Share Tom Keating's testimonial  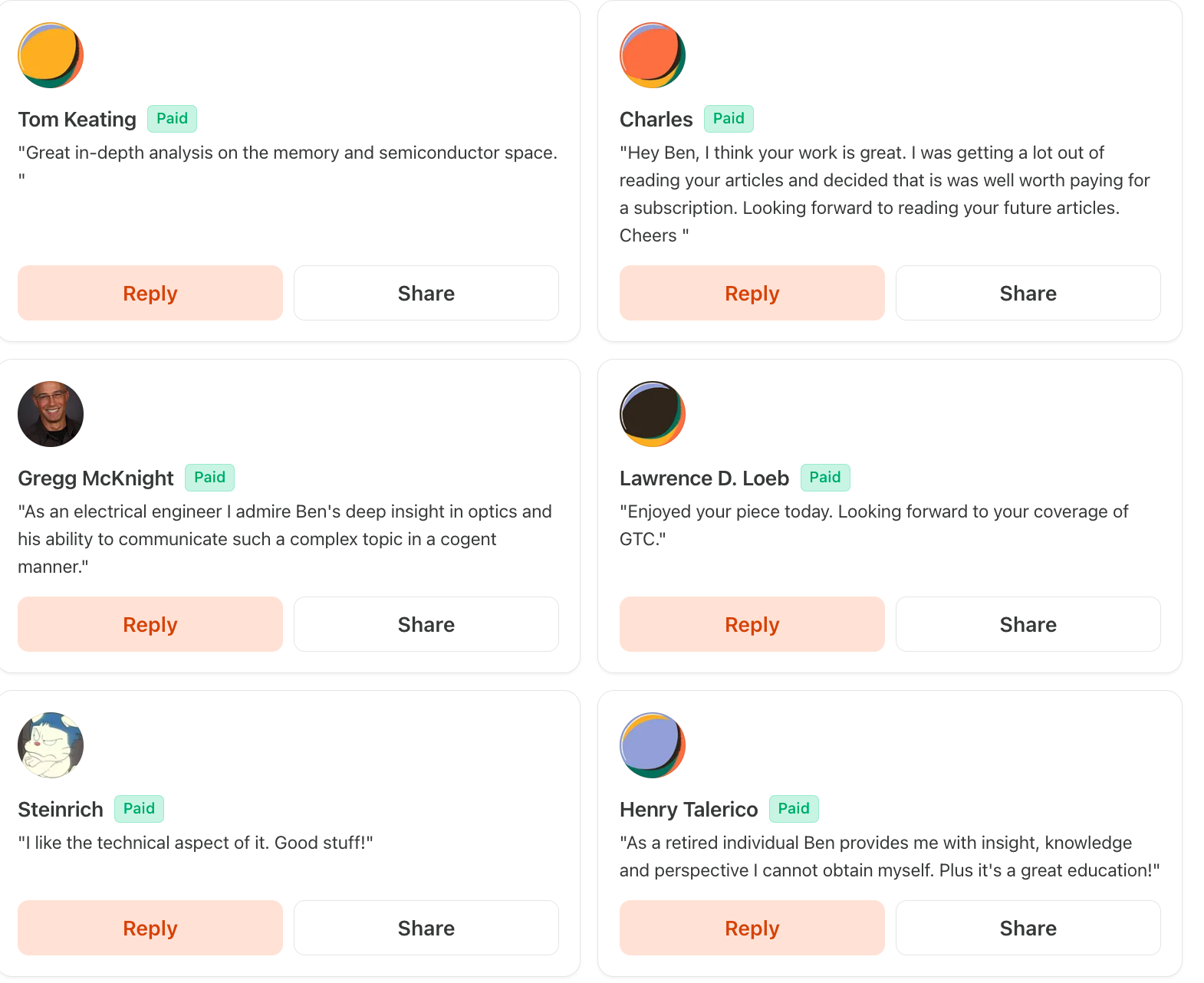click(x=426, y=293)
